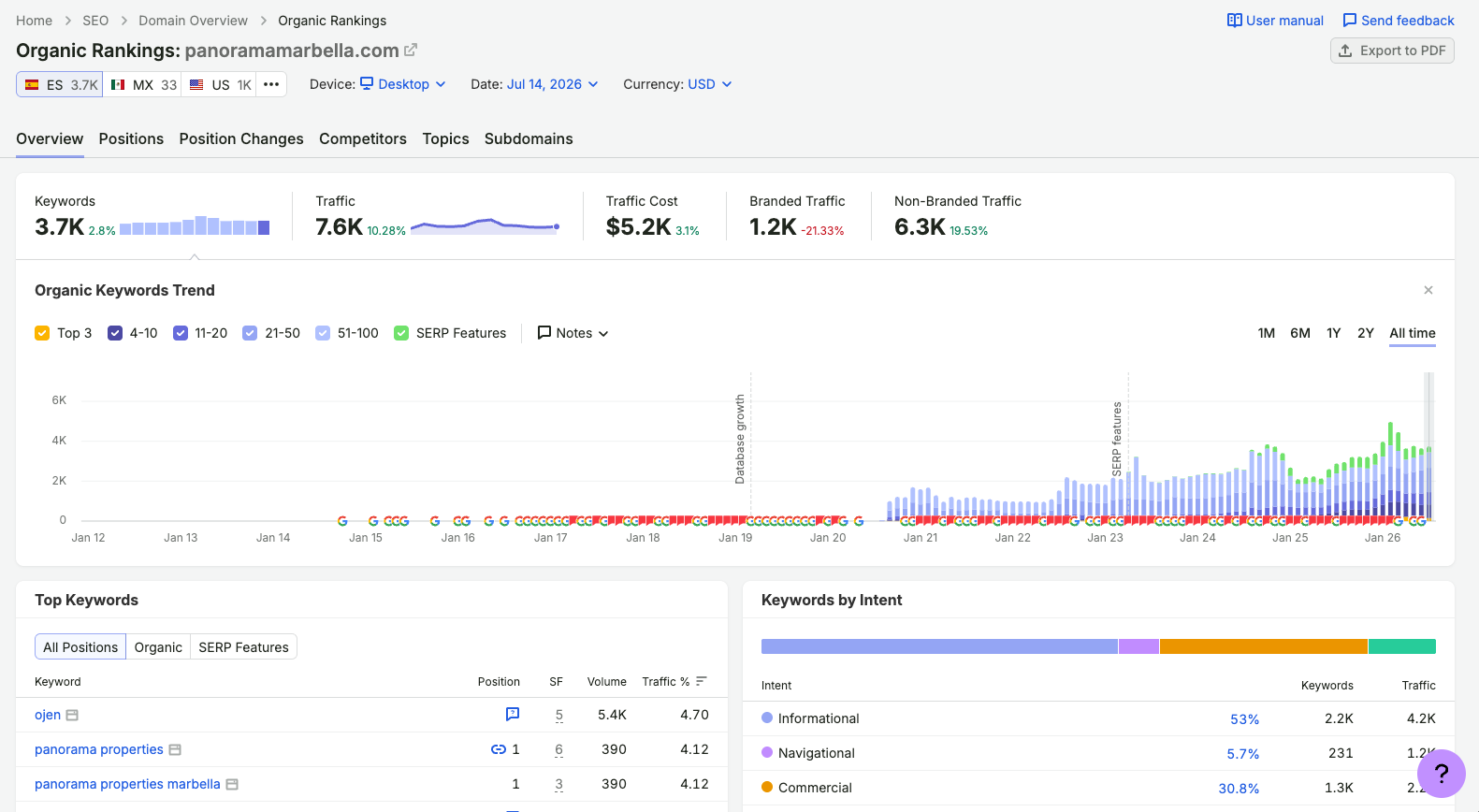Open external link icon beside panoramamarbella.com
This screenshot has height=812, width=1479.
(x=411, y=50)
